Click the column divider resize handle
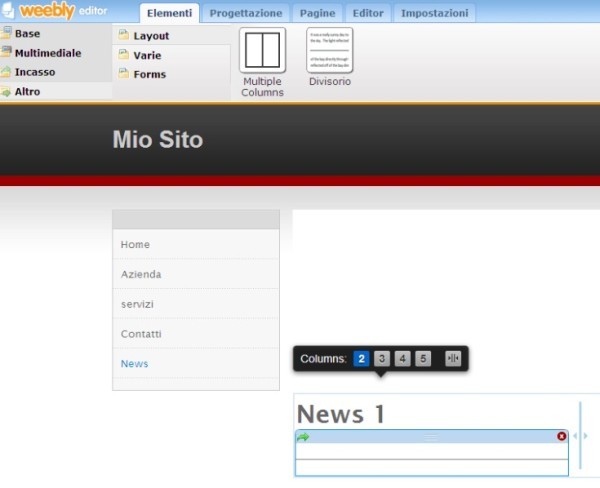600x488 pixels. coord(580,436)
